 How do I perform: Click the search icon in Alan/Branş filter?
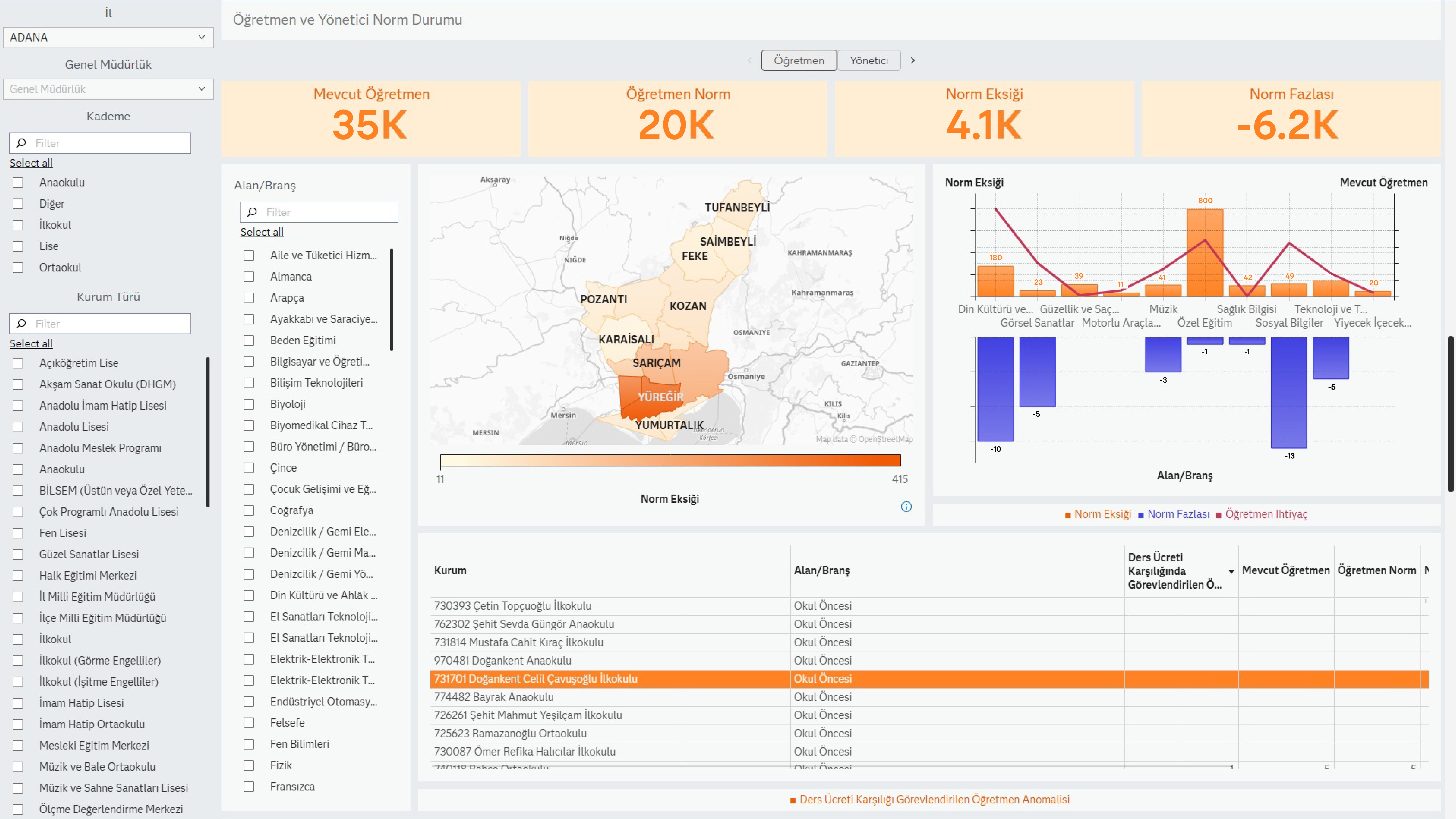tap(252, 212)
